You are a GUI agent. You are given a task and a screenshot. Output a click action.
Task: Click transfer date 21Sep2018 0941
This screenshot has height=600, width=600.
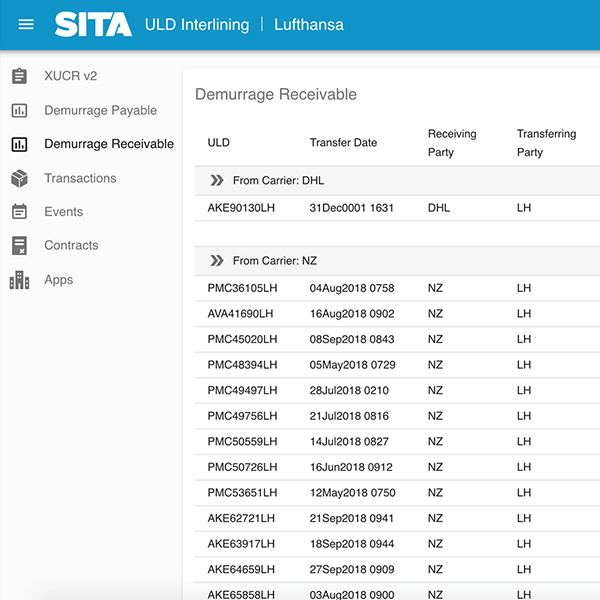[352, 518]
